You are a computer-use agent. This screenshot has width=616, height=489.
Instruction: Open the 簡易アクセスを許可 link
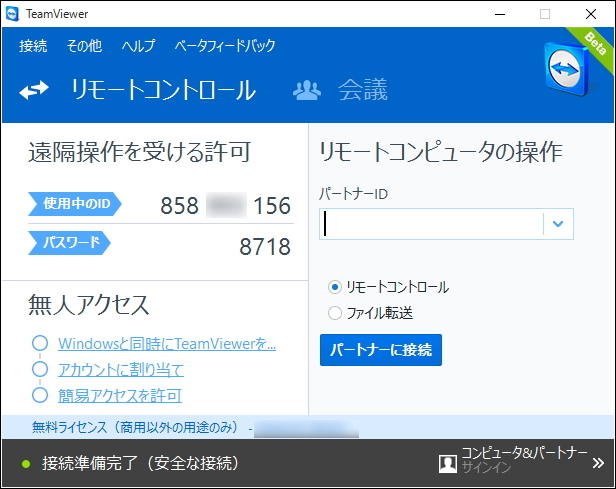tap(120, 396)
